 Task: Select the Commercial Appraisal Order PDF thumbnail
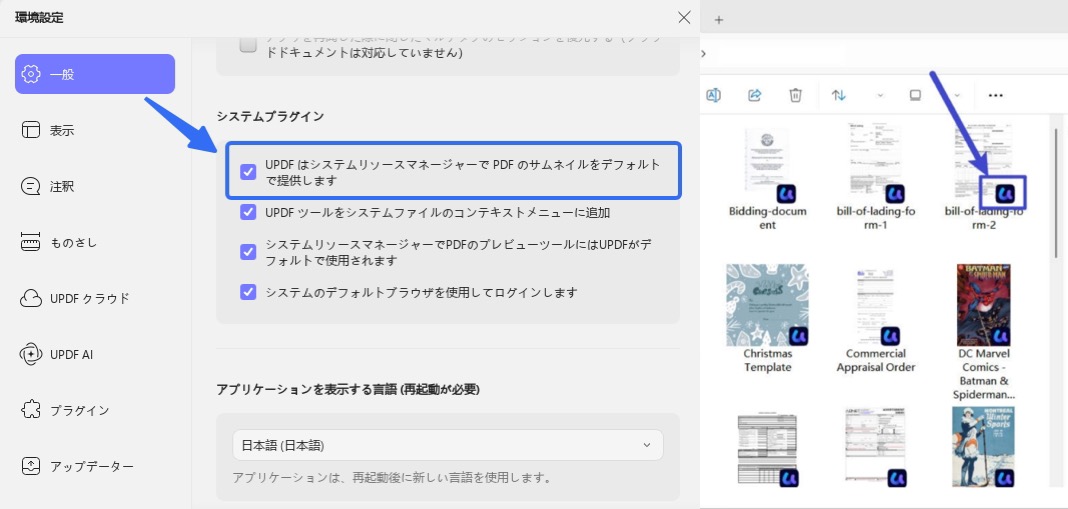coord(876,305)
